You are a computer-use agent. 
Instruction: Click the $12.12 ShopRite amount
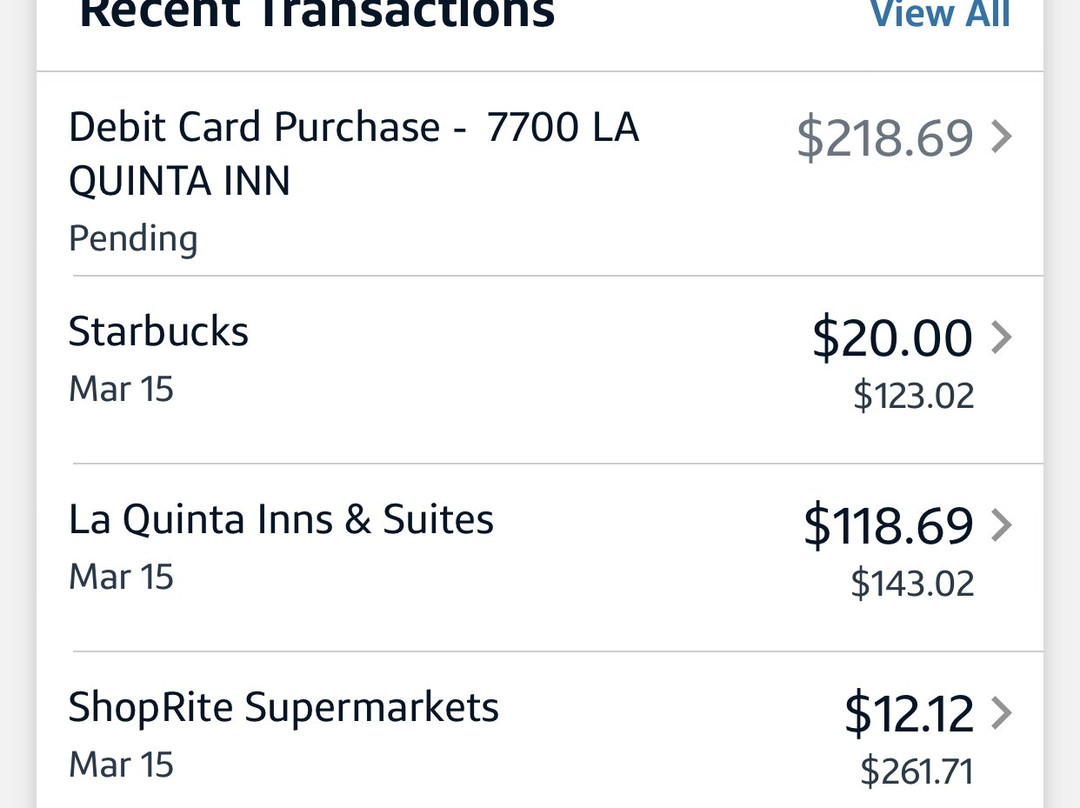tap(908, 714)
